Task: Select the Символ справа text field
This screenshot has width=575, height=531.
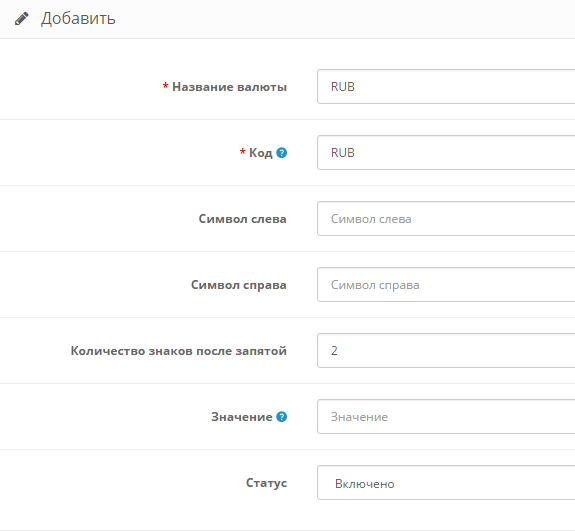Action: coord(446,285)
